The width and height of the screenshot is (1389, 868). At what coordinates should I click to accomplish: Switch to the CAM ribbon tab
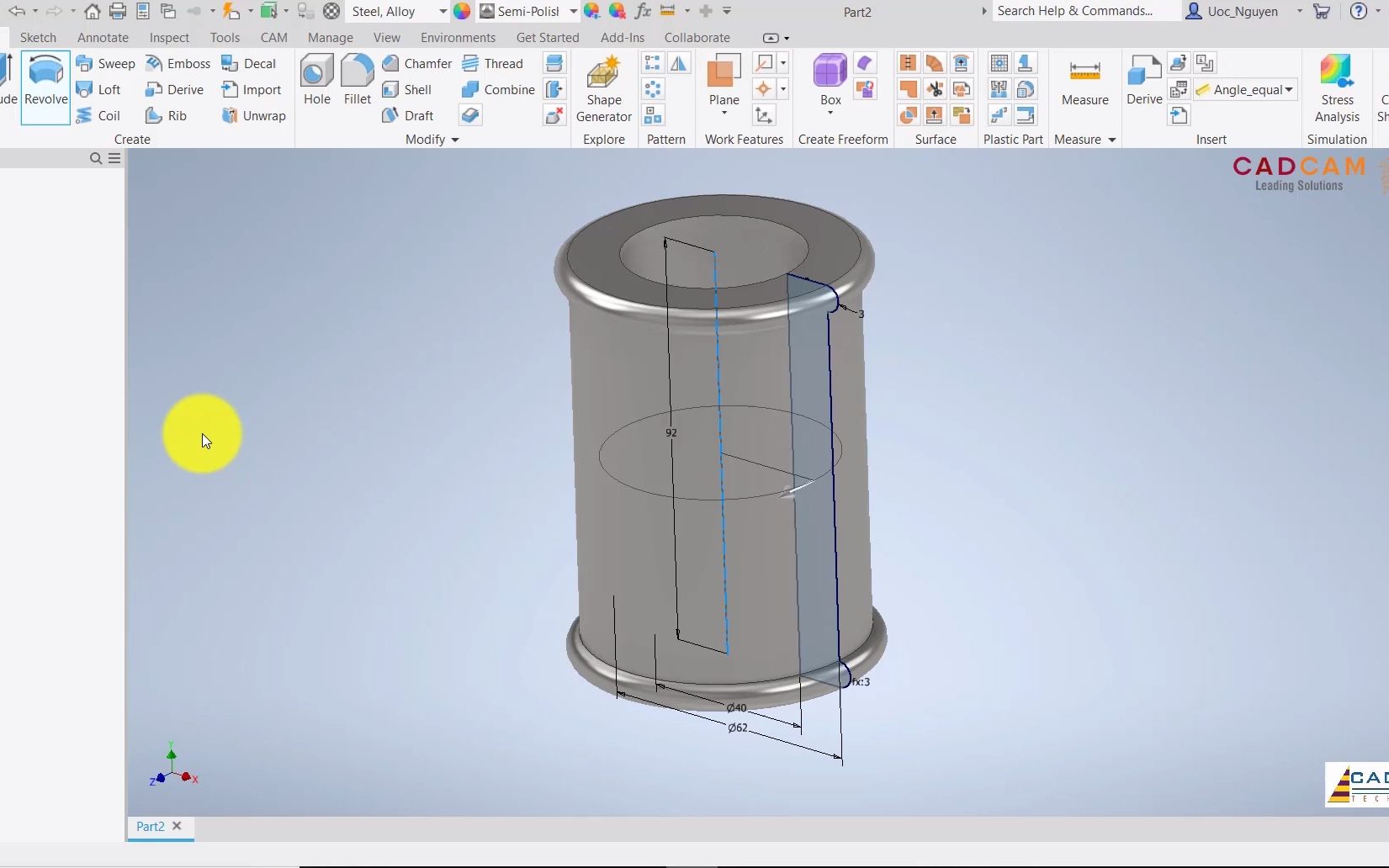(273, 37)
